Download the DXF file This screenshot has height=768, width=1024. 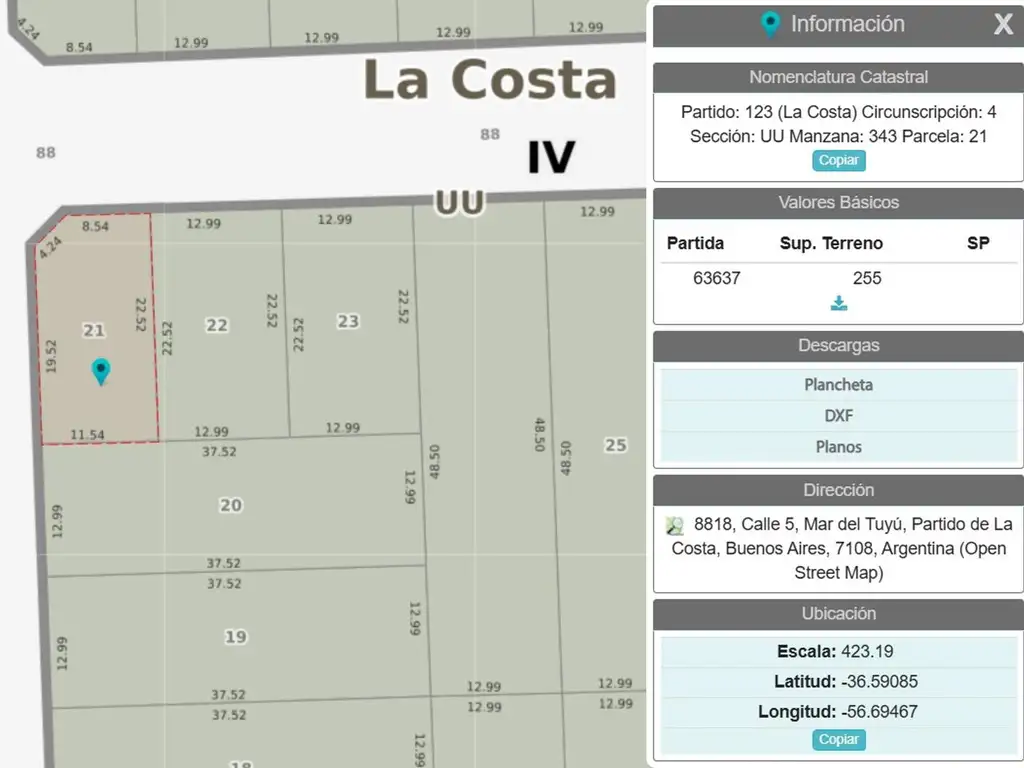coord(838,416)
